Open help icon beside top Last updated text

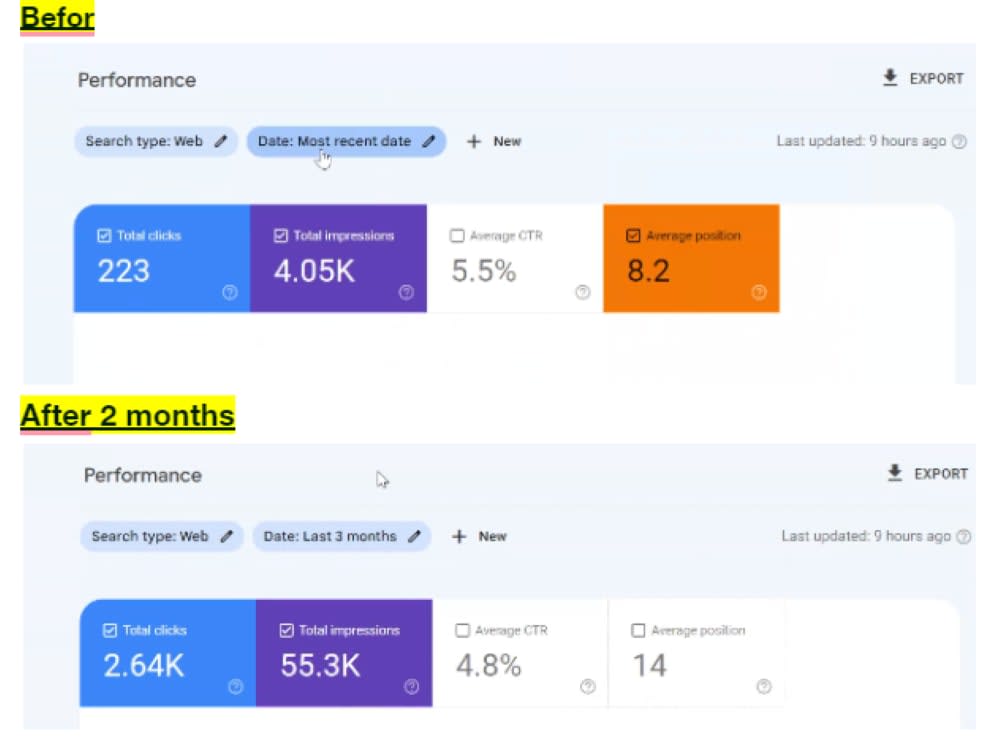959,142
